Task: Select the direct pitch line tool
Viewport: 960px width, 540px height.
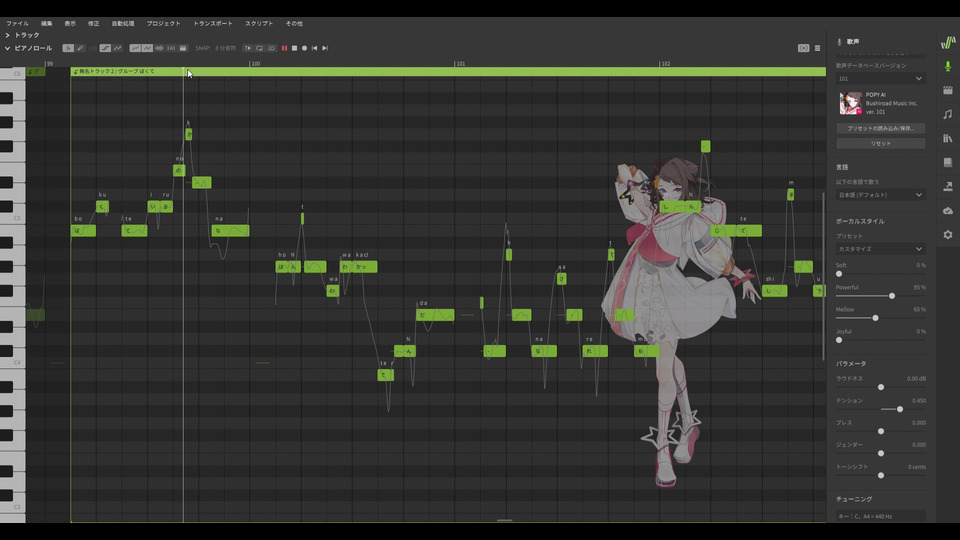Action: point(105,48)
